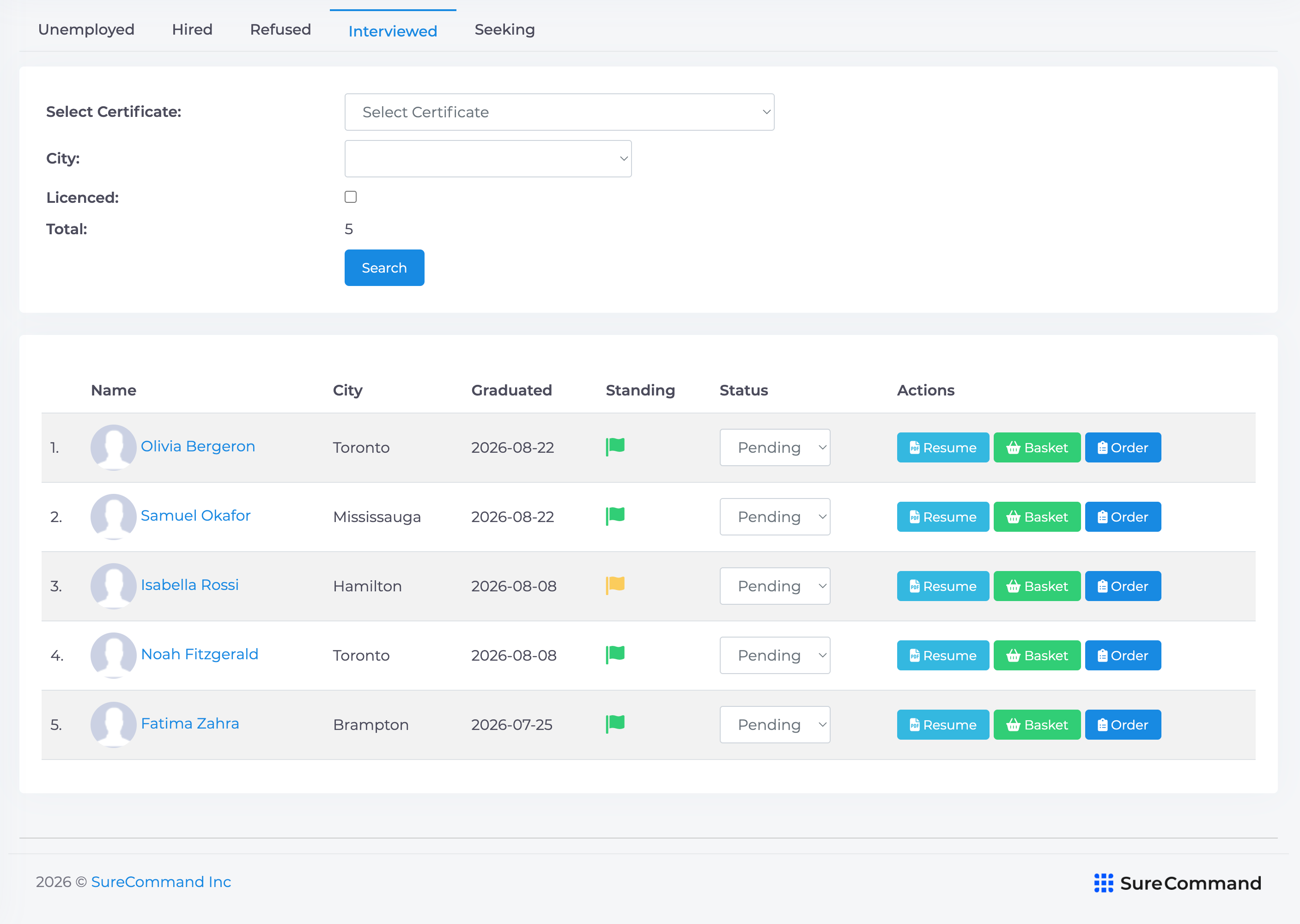Switch to the Unemployed tab
This screenshot has width=1300, height=924.
86,30
